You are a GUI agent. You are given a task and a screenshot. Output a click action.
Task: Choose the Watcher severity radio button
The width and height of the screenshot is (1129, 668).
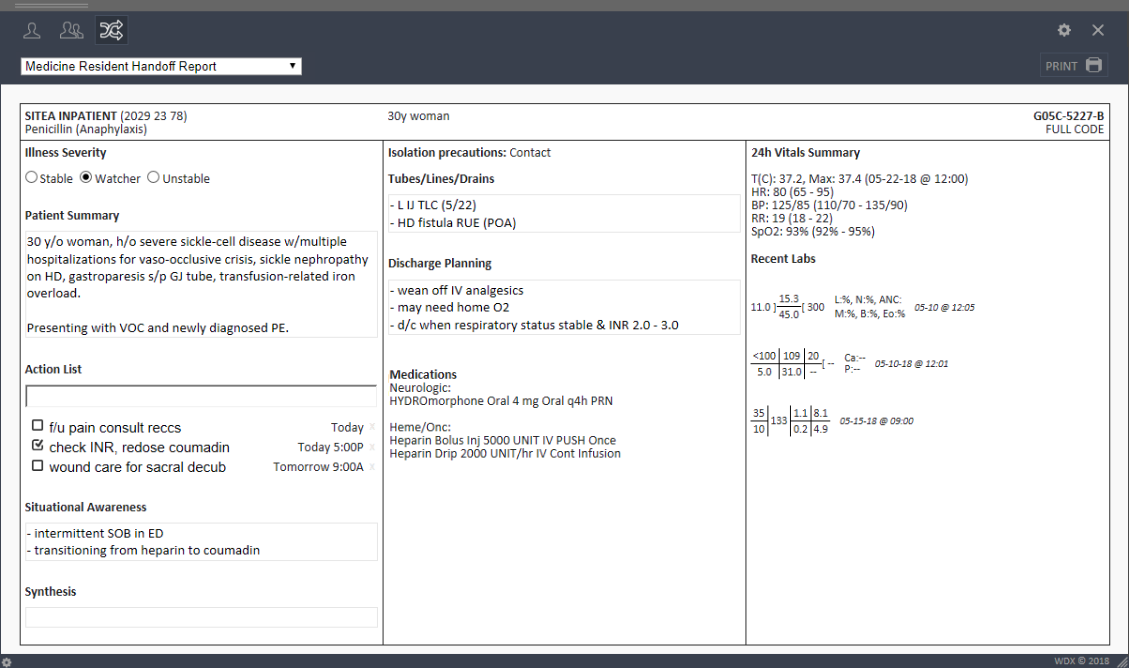coord(86,178)
